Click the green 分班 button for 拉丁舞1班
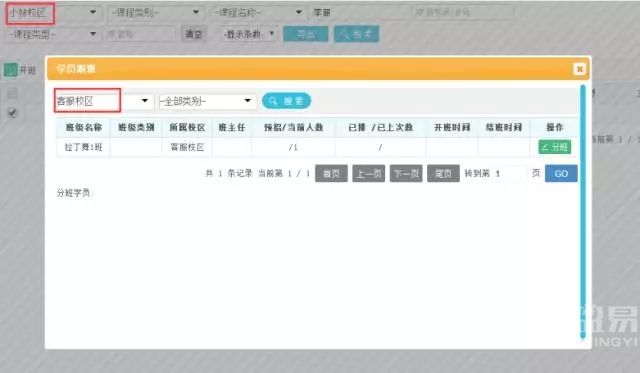 pyautogui.click(x=554, y=147)
